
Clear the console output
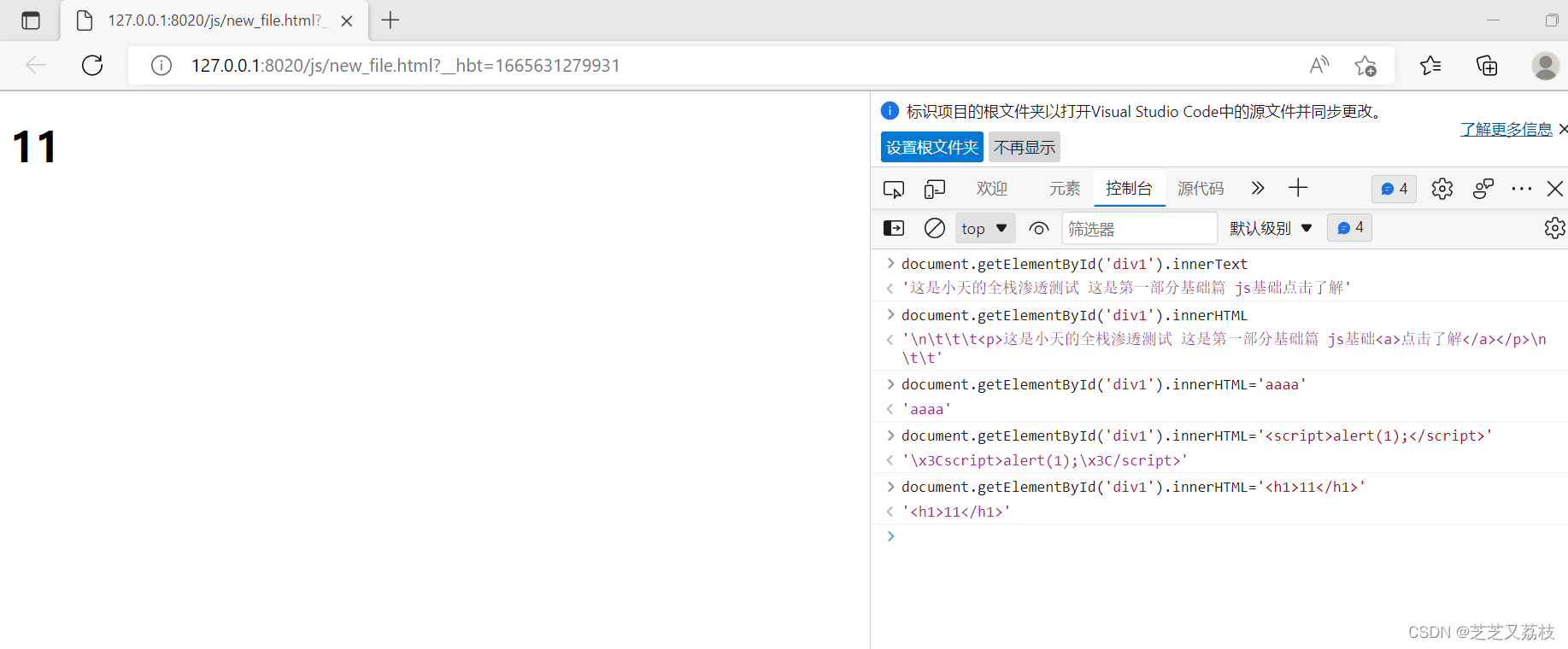coord(935,228)
